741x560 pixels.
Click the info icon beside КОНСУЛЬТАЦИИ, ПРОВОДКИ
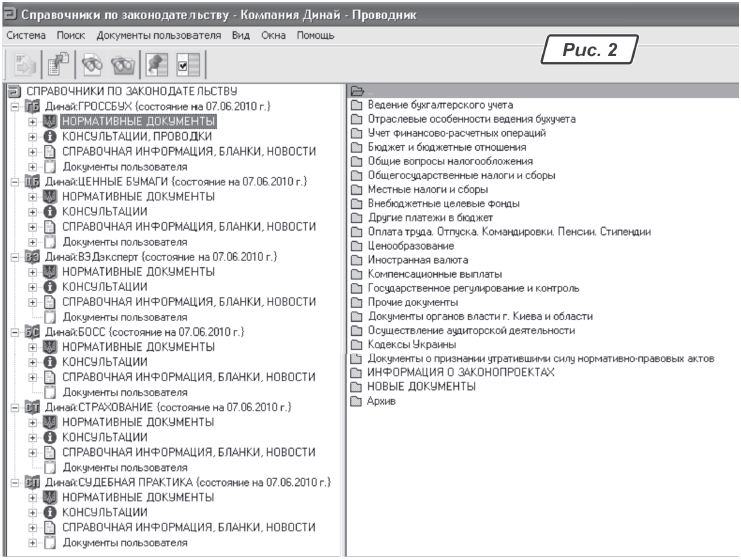click(51, 136)
